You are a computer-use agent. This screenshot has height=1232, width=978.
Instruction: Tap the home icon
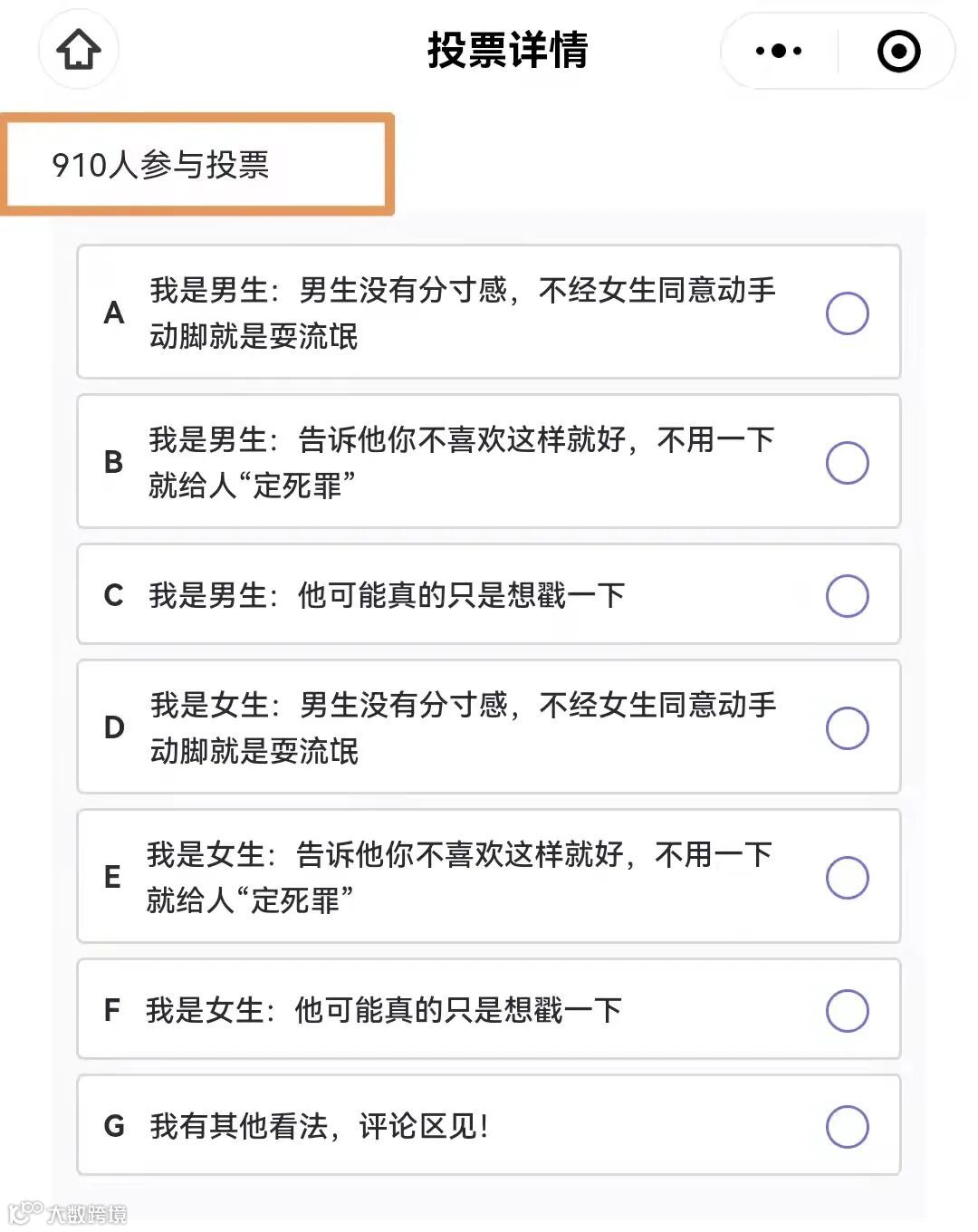click(79, 50)
